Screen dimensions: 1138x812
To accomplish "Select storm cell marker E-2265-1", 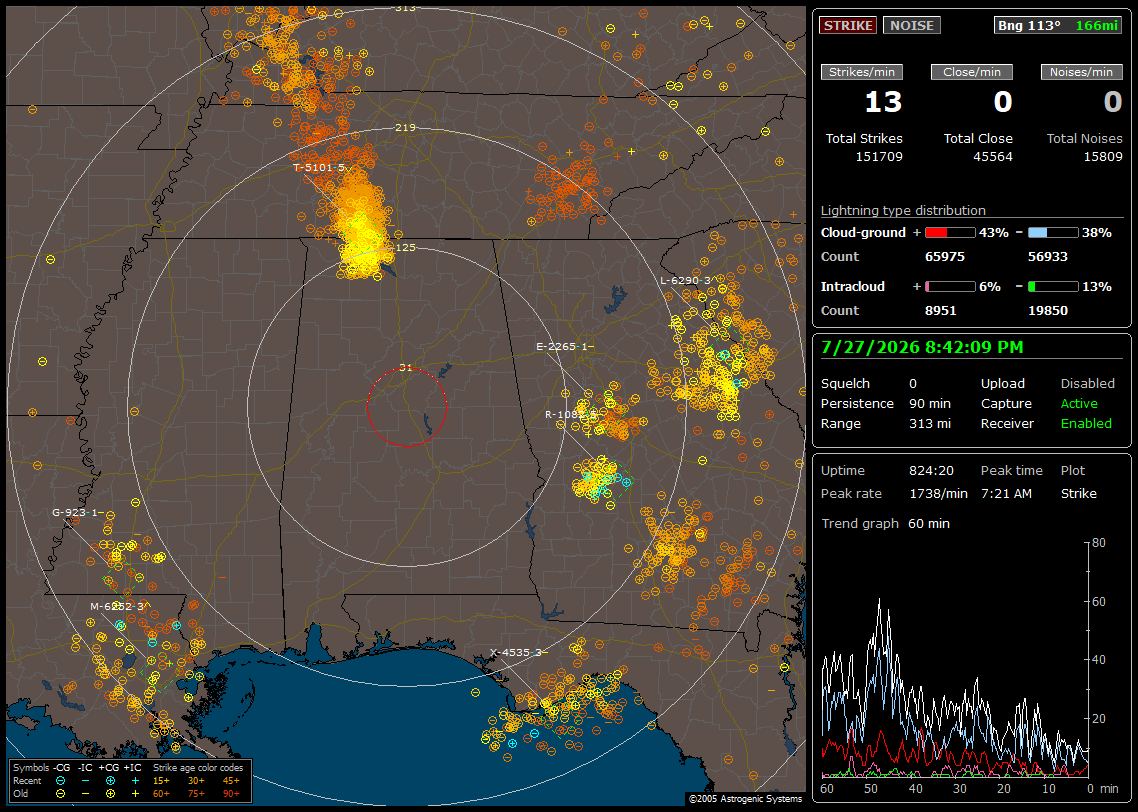I will point(565,347).
